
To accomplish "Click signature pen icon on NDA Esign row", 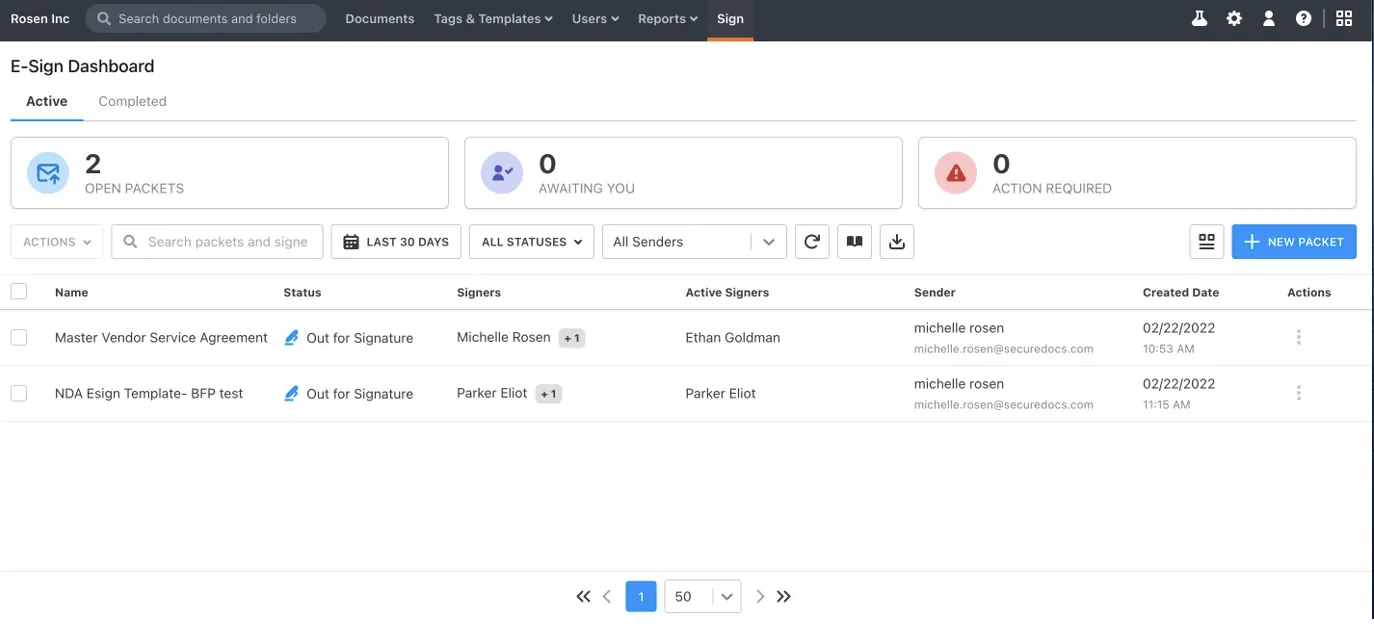I will click(291, 394).
